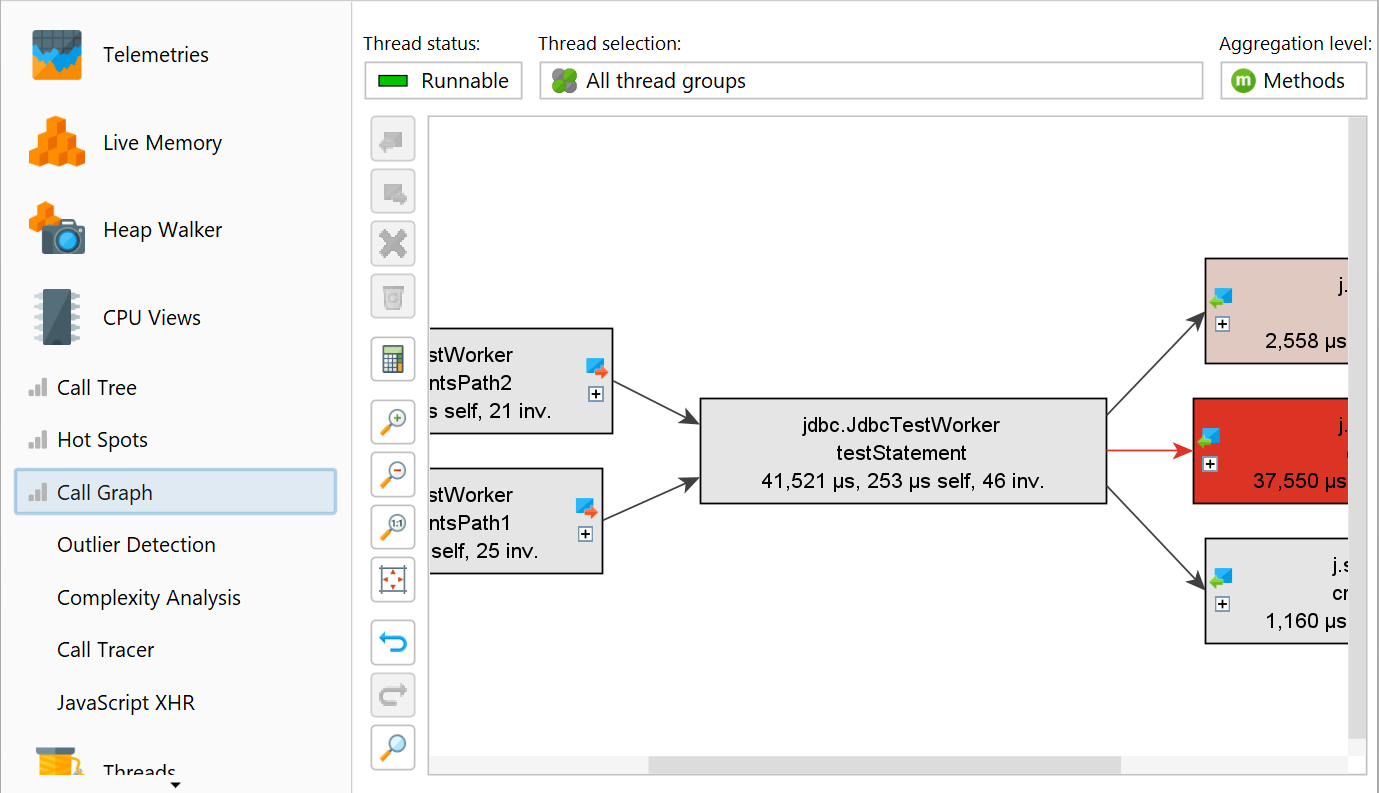Click the horizontal scrollbar below the graph

tap(884, 765)
